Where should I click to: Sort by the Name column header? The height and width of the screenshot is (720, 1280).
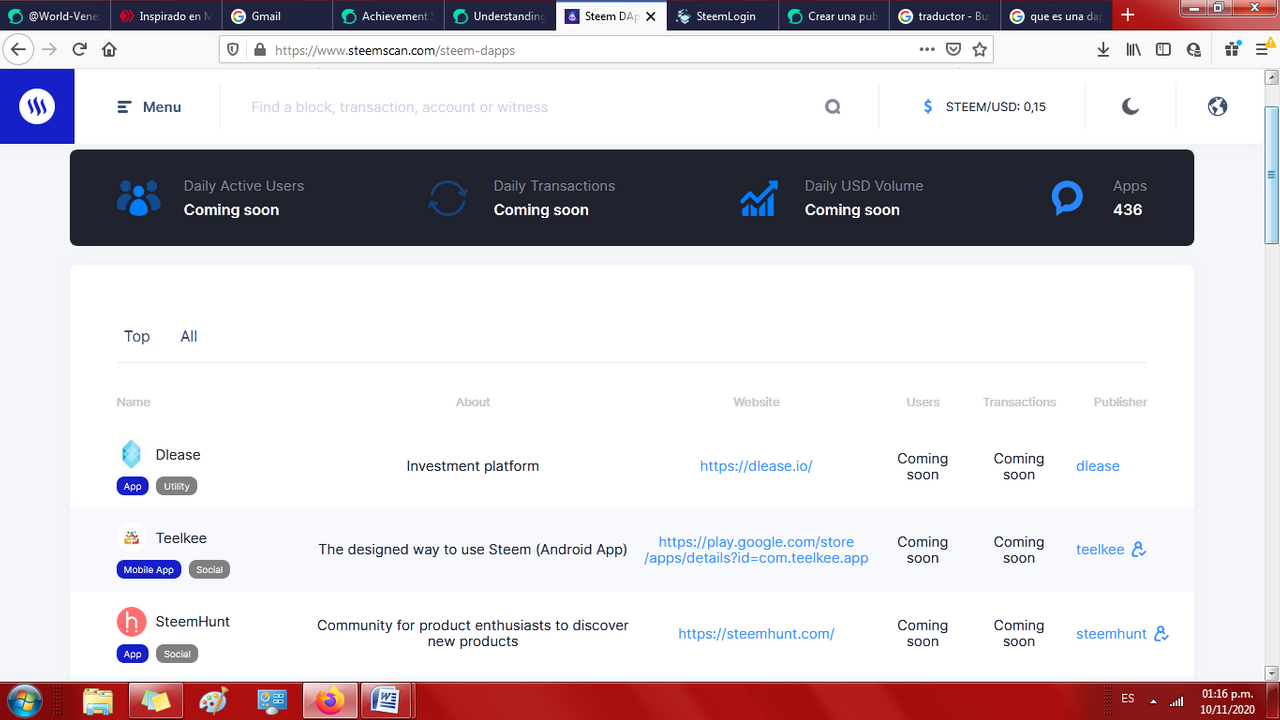tap(133, 402)
